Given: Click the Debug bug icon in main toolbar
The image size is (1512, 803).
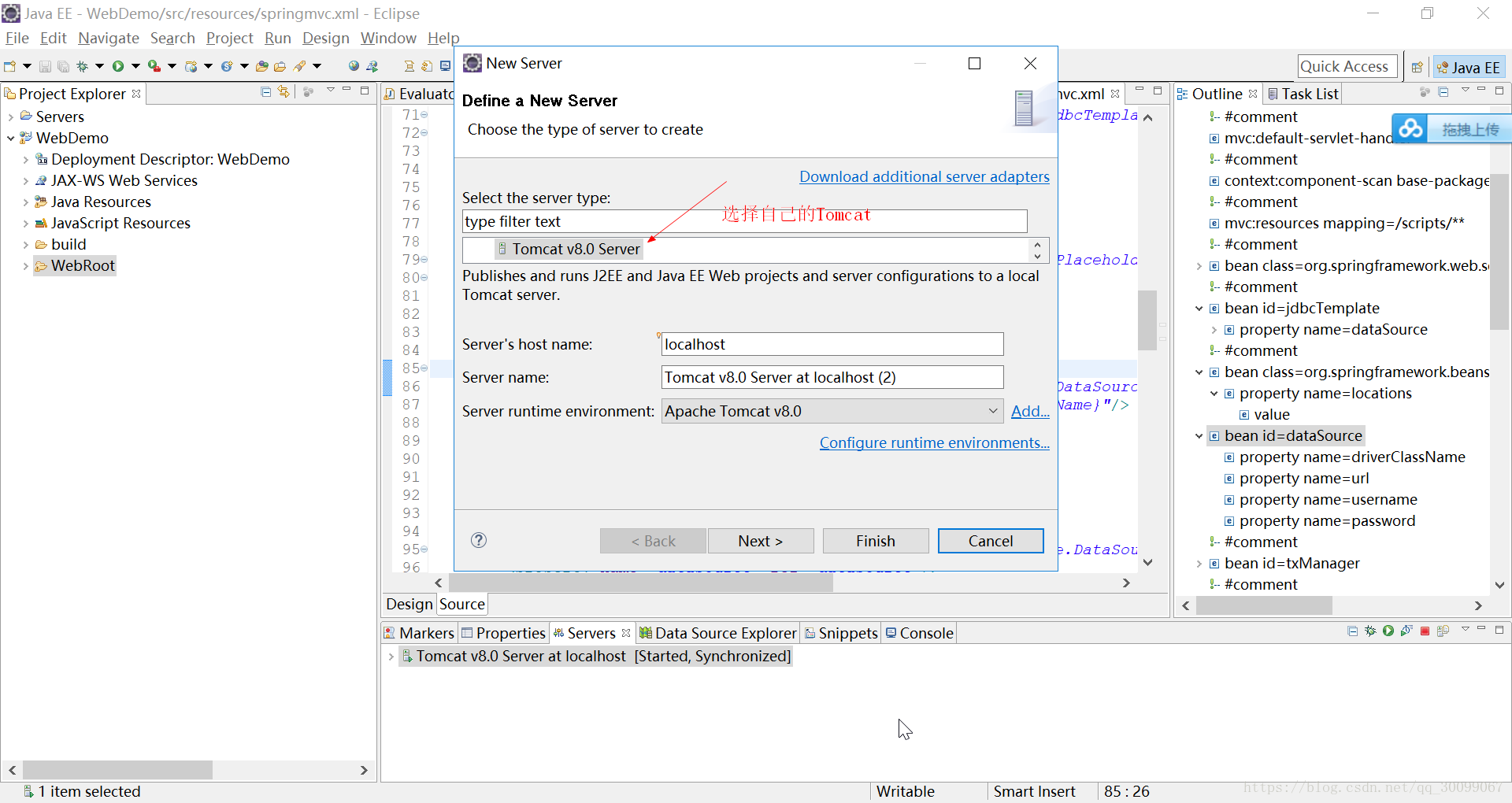Looking at the screenshot, I should 82,66.
